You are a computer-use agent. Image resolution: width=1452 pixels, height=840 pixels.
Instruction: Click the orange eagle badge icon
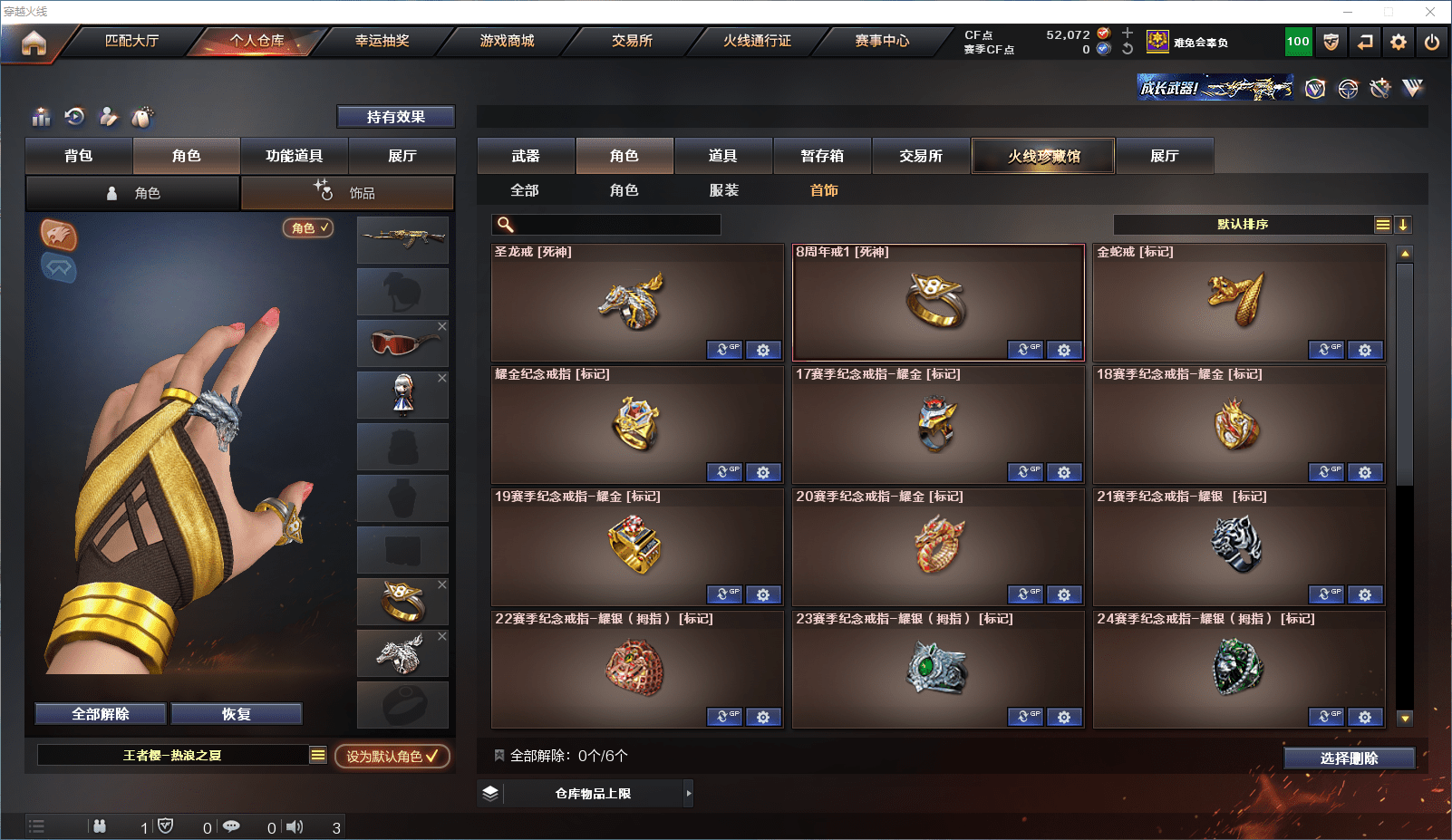[59, 235]
